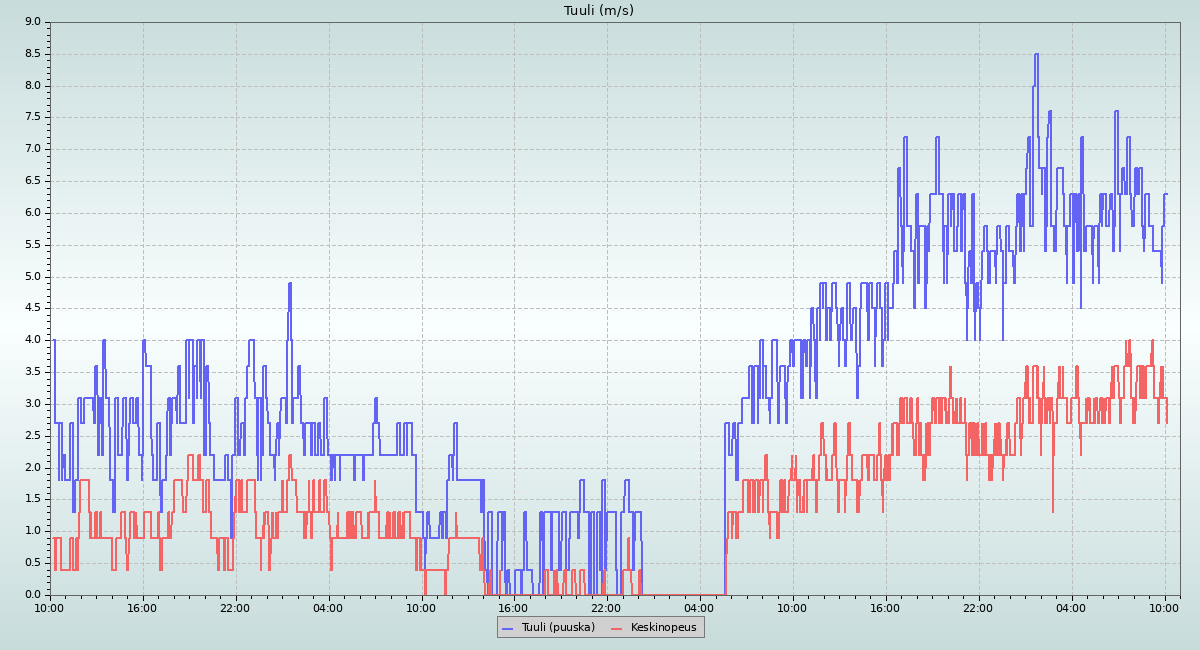The height and width of the screenshot is (650, 1200).
Task: Click the chart title 'Tuuli (m/s)'
Action: (x=599, y=11)
